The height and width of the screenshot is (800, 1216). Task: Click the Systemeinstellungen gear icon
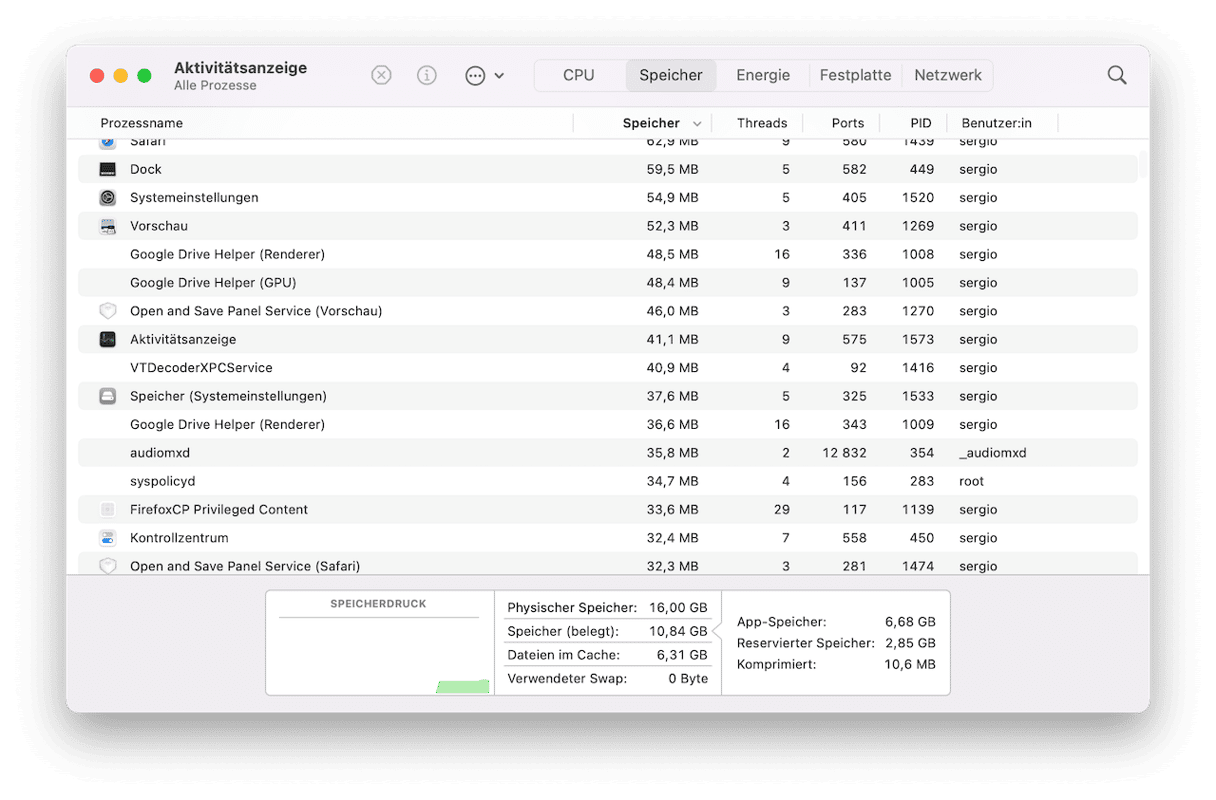[108, 198]
